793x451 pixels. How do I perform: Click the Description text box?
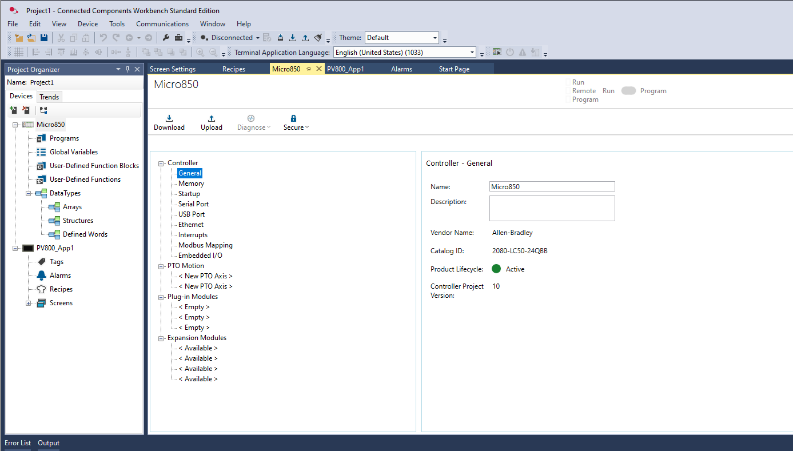point(552,208)
